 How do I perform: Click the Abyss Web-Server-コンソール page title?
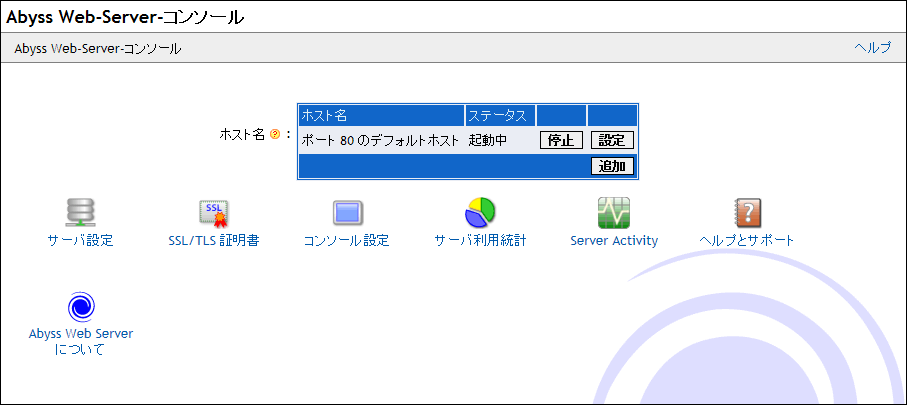point(125,17)
